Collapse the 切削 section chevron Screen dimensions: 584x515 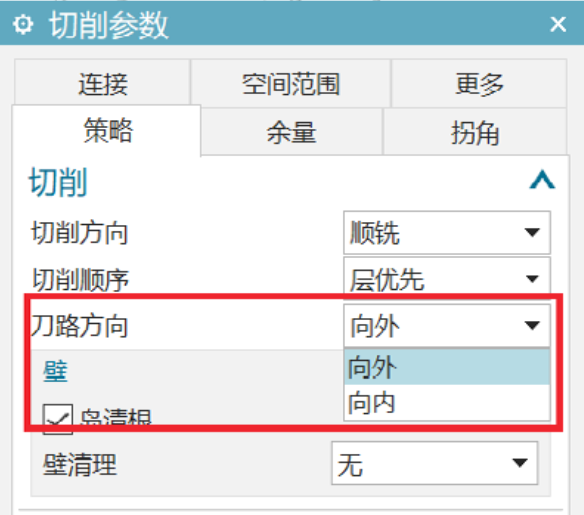542,181
